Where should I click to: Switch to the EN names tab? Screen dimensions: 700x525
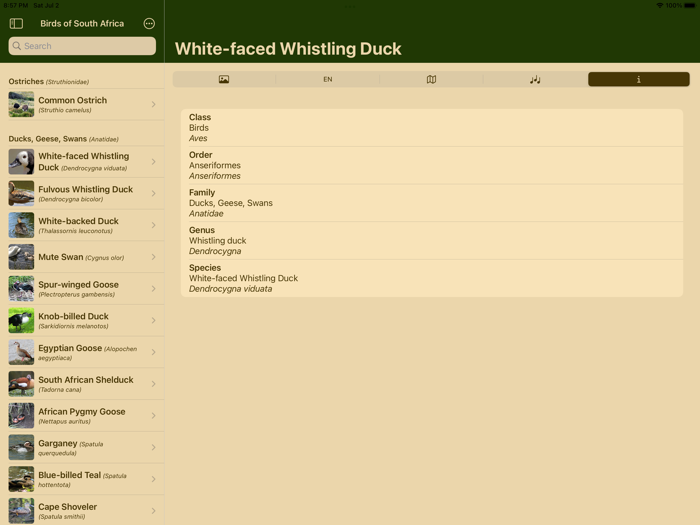[x=328, y=79]
